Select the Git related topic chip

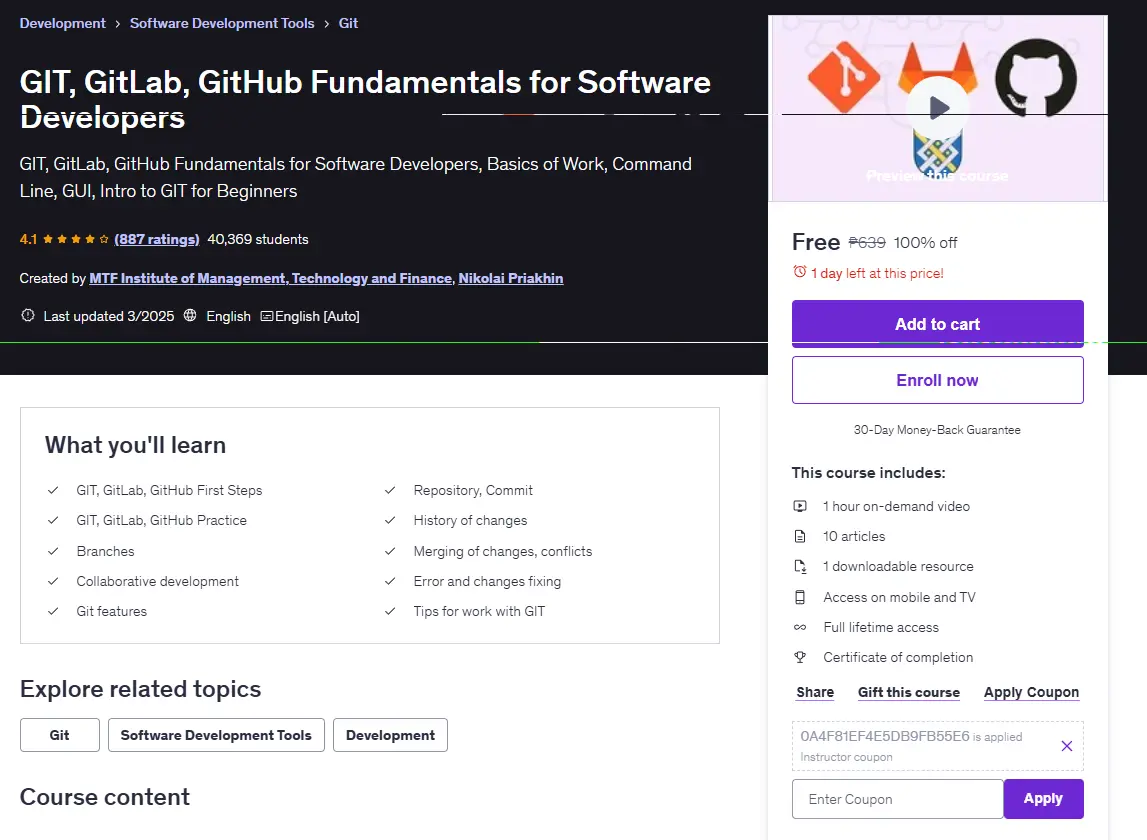pyautogui.click(x=60, y=735)
